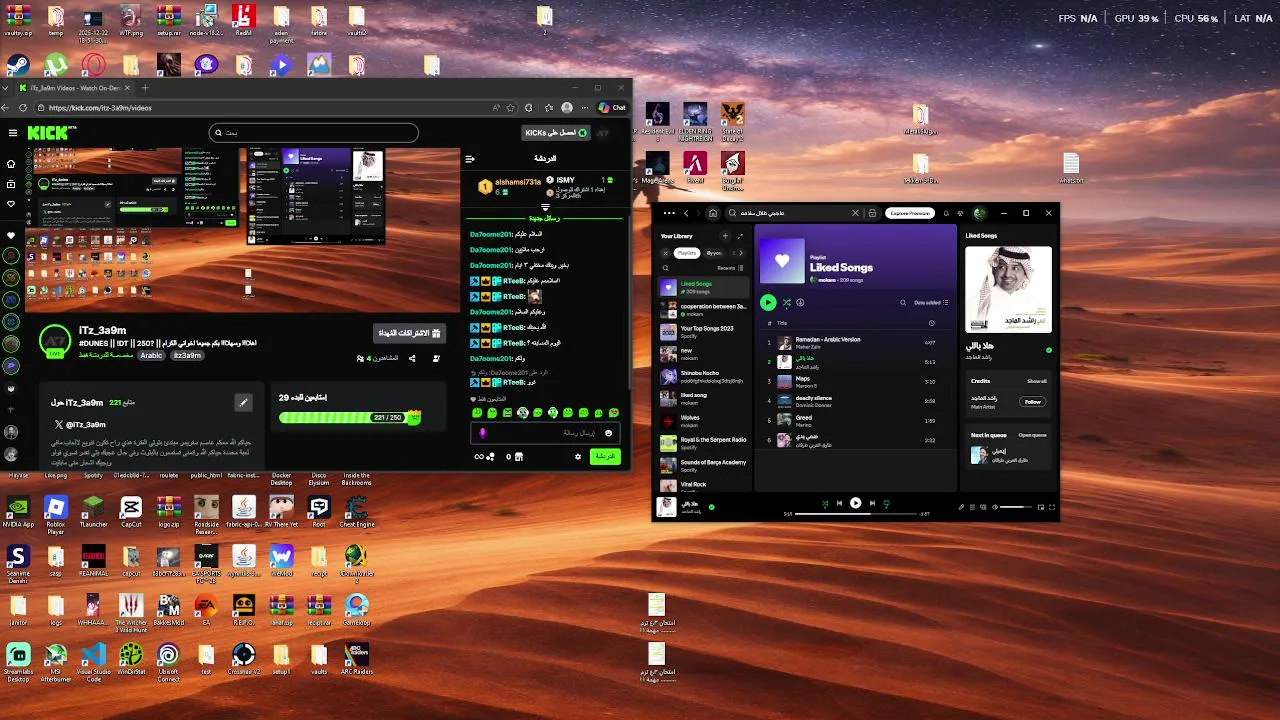
Task: Open the ARC Raiders desktop shortcut
Action: tap(357, 660)
